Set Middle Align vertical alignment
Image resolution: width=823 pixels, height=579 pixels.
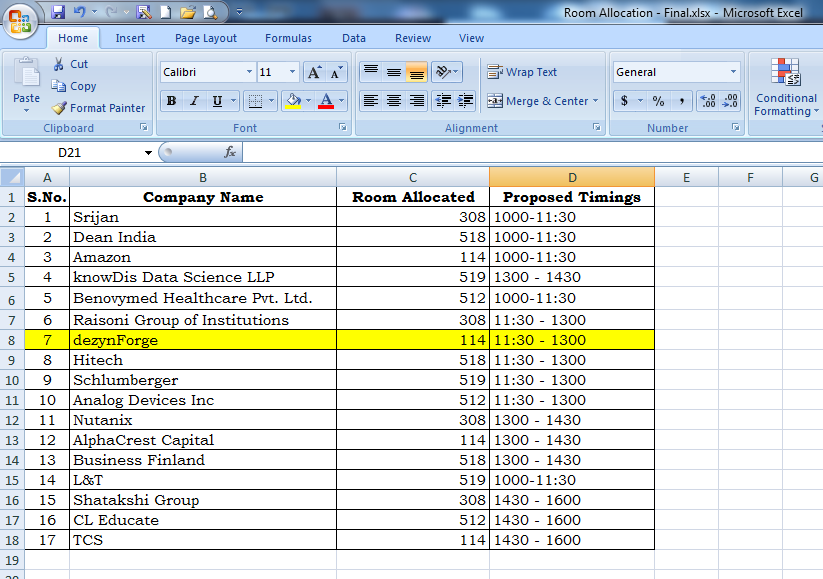(394, 72)
